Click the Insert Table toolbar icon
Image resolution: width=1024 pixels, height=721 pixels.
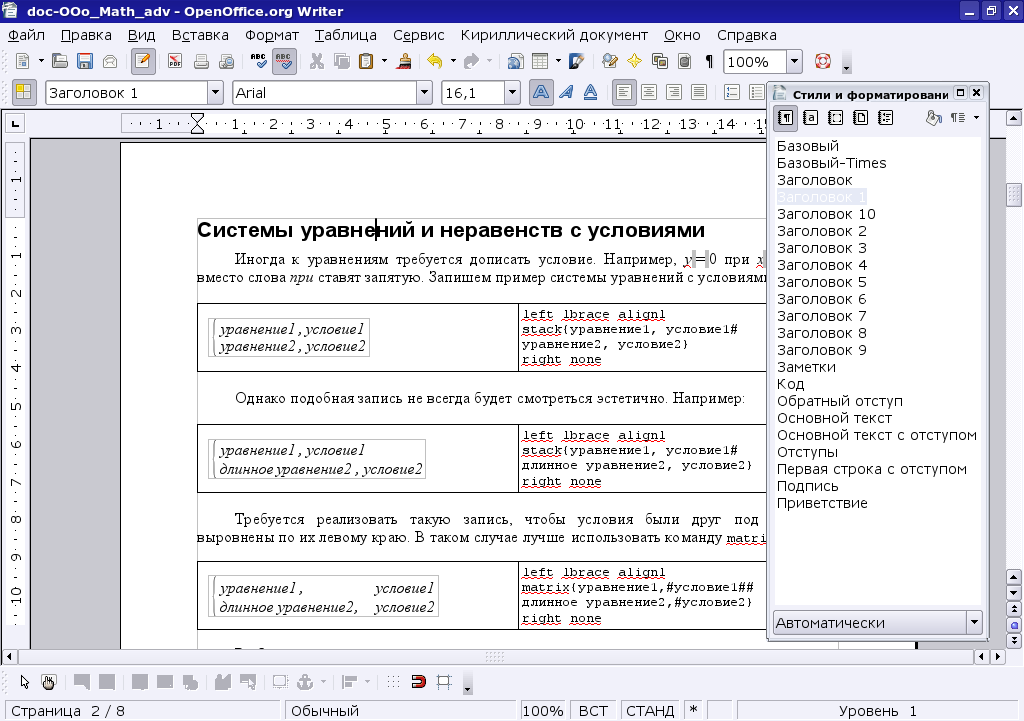(538, 61)
